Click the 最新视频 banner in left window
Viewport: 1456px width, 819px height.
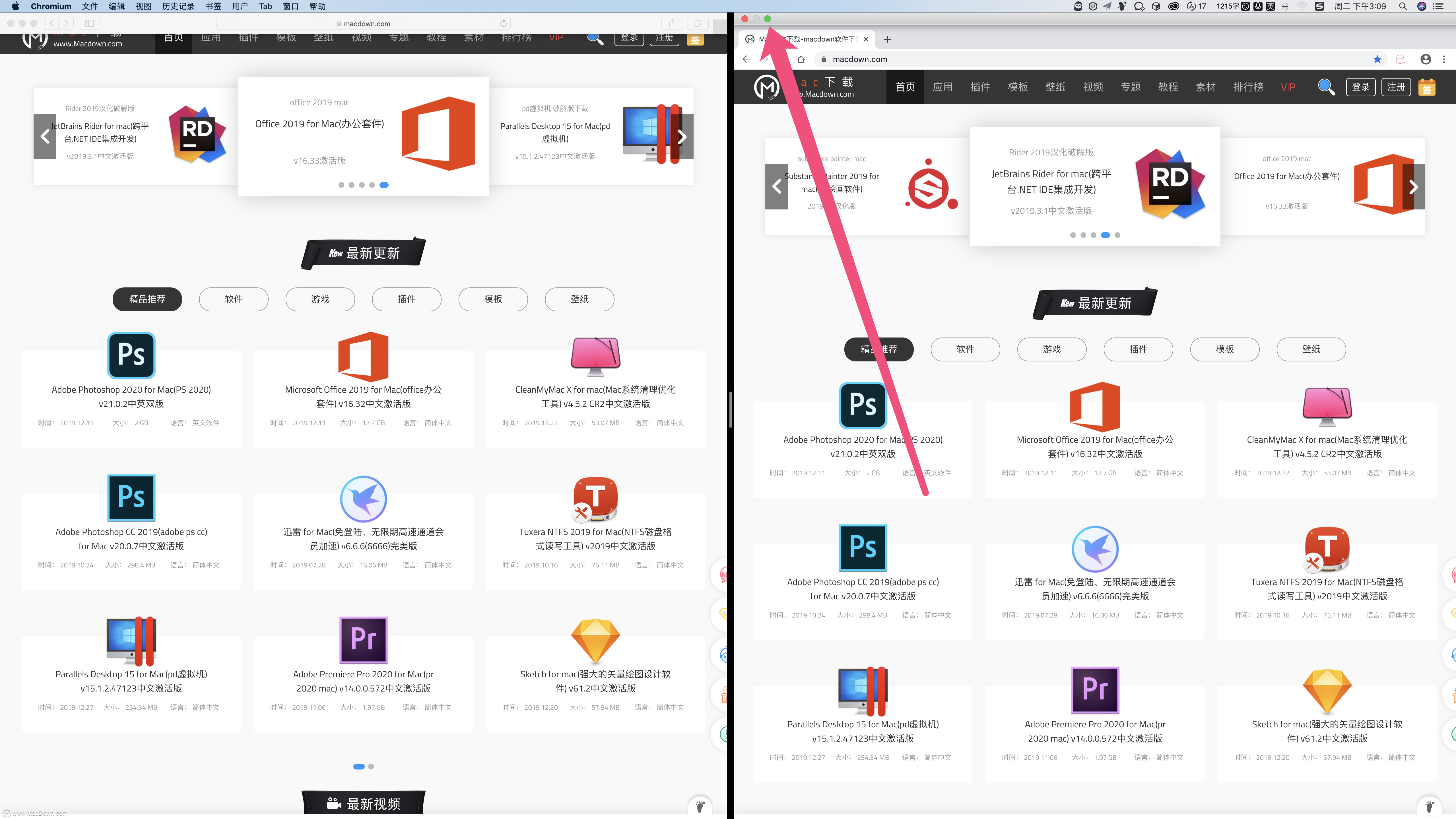[x=364, y=803]
